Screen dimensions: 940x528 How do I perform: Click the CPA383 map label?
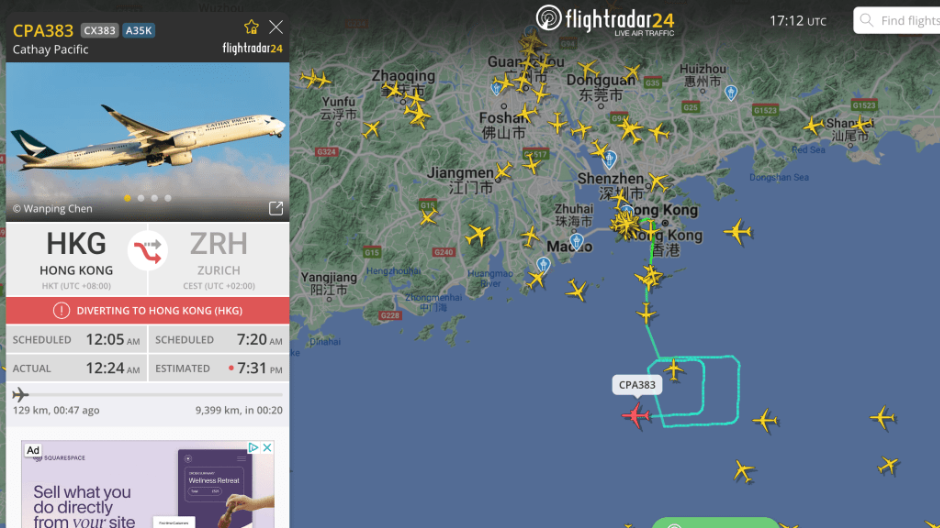[x=637, y=385]
